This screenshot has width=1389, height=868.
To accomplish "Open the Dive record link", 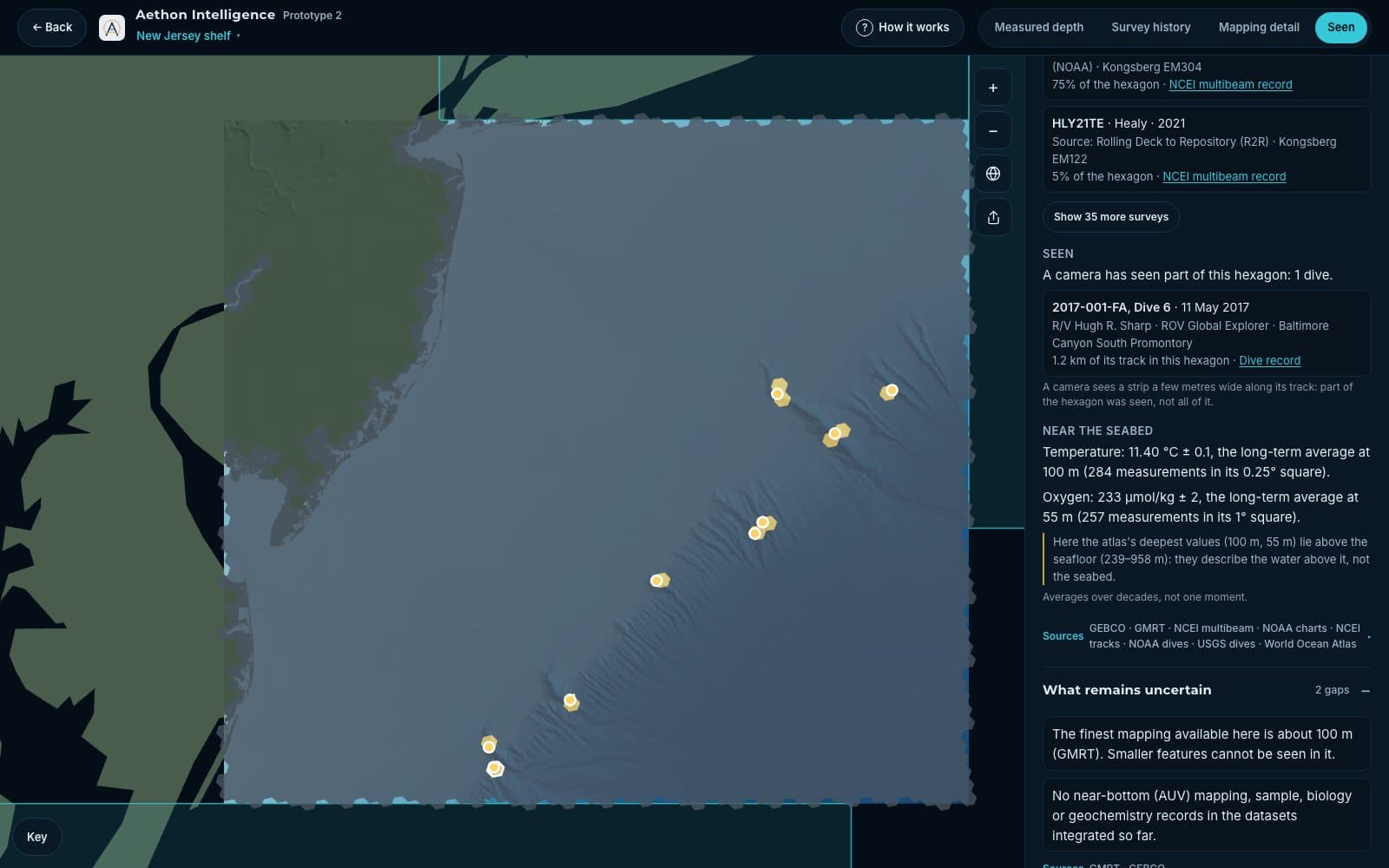I will coord(1269,360).
